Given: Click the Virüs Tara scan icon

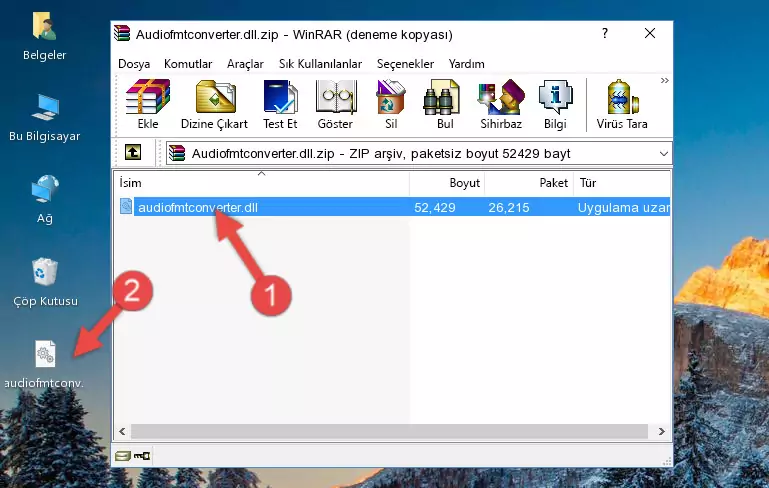Looking at the screenshot, I should point(622,104).
